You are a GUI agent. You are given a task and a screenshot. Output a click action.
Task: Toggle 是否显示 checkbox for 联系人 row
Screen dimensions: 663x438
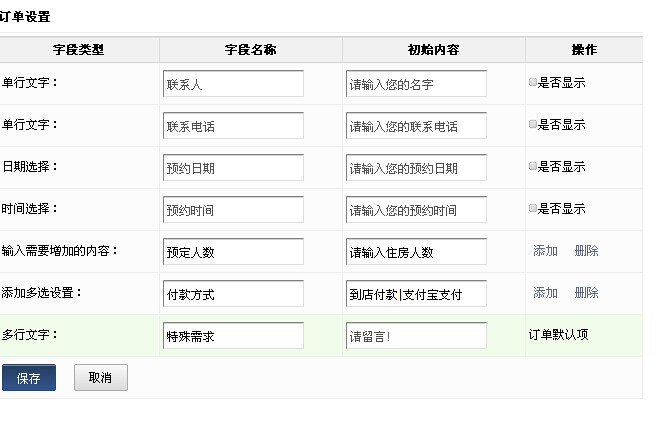tap(533, 83)
